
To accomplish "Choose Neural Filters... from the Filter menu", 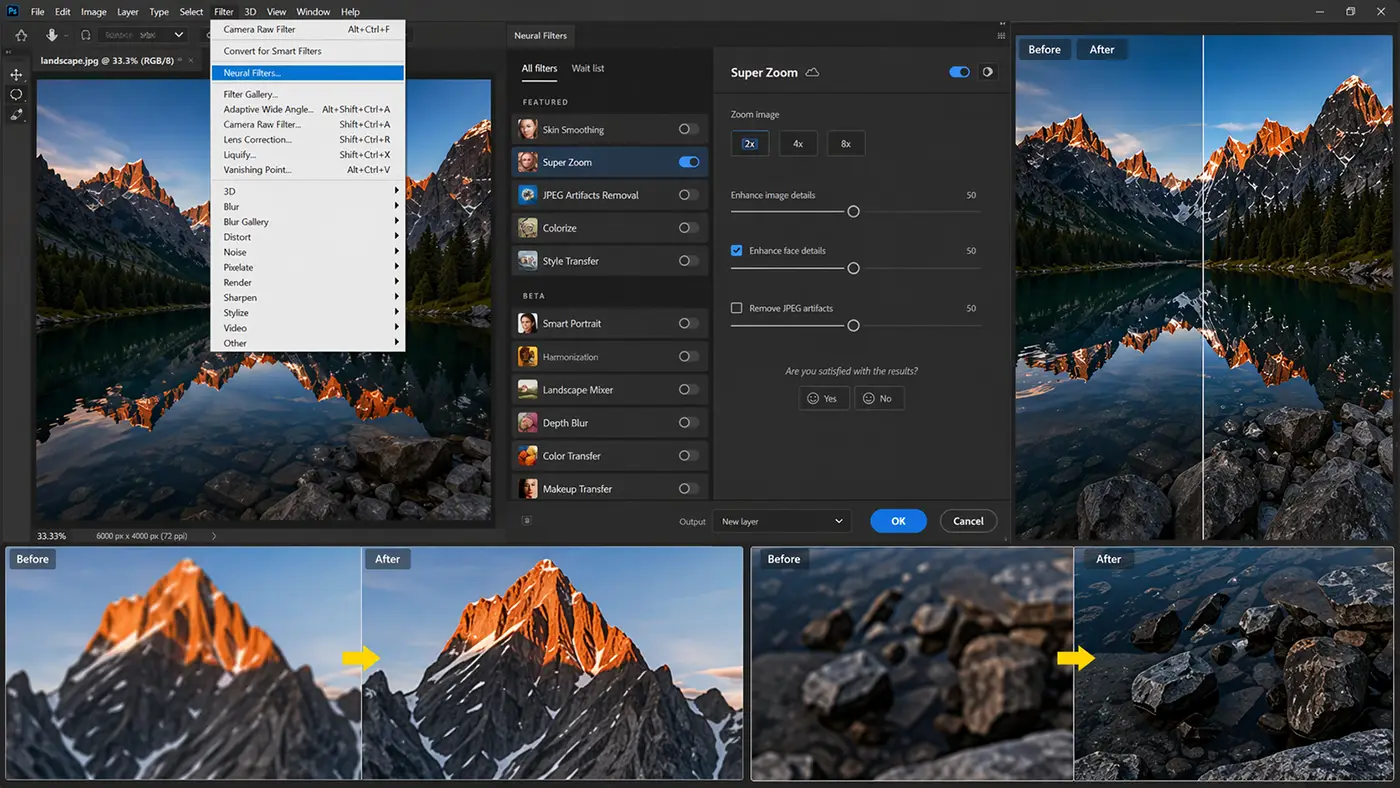I will (x=308, y=73).
